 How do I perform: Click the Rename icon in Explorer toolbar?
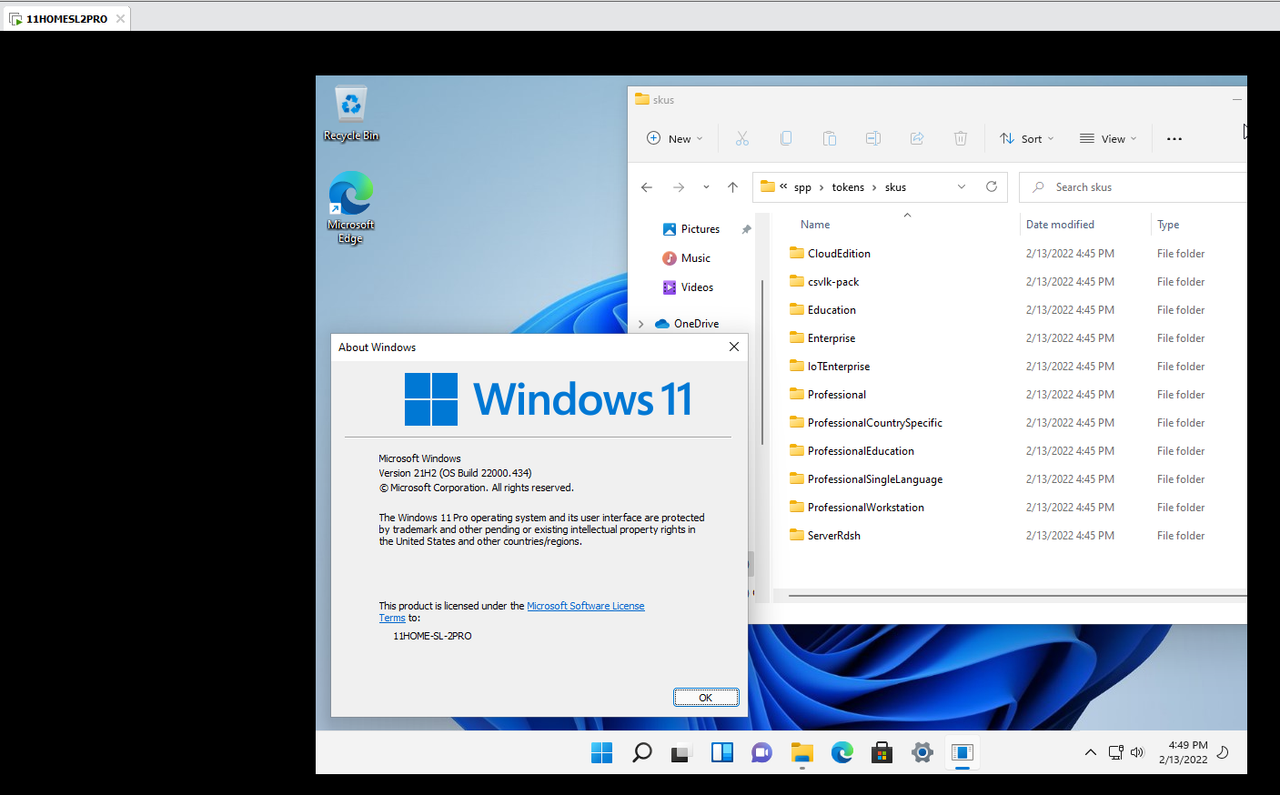point(873,139)
